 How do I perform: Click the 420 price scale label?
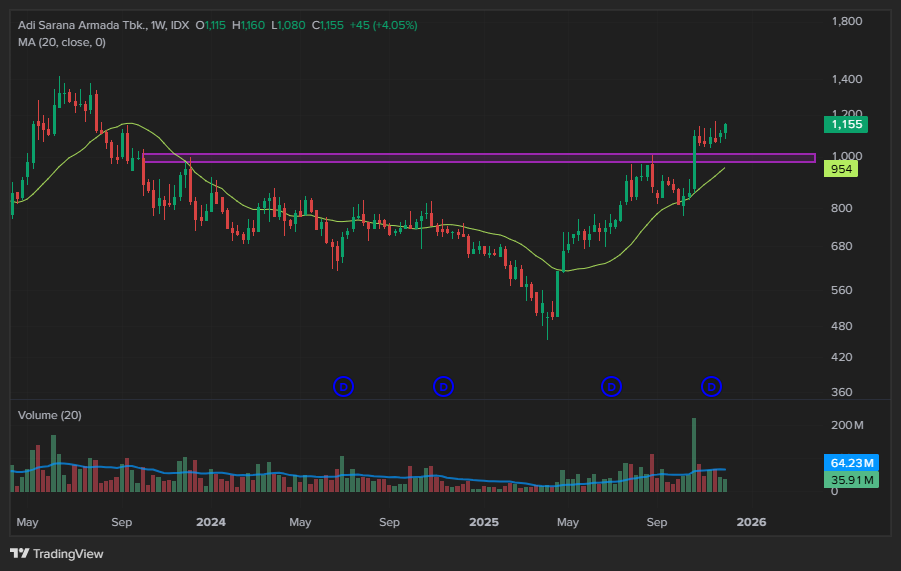click(842, 357)
